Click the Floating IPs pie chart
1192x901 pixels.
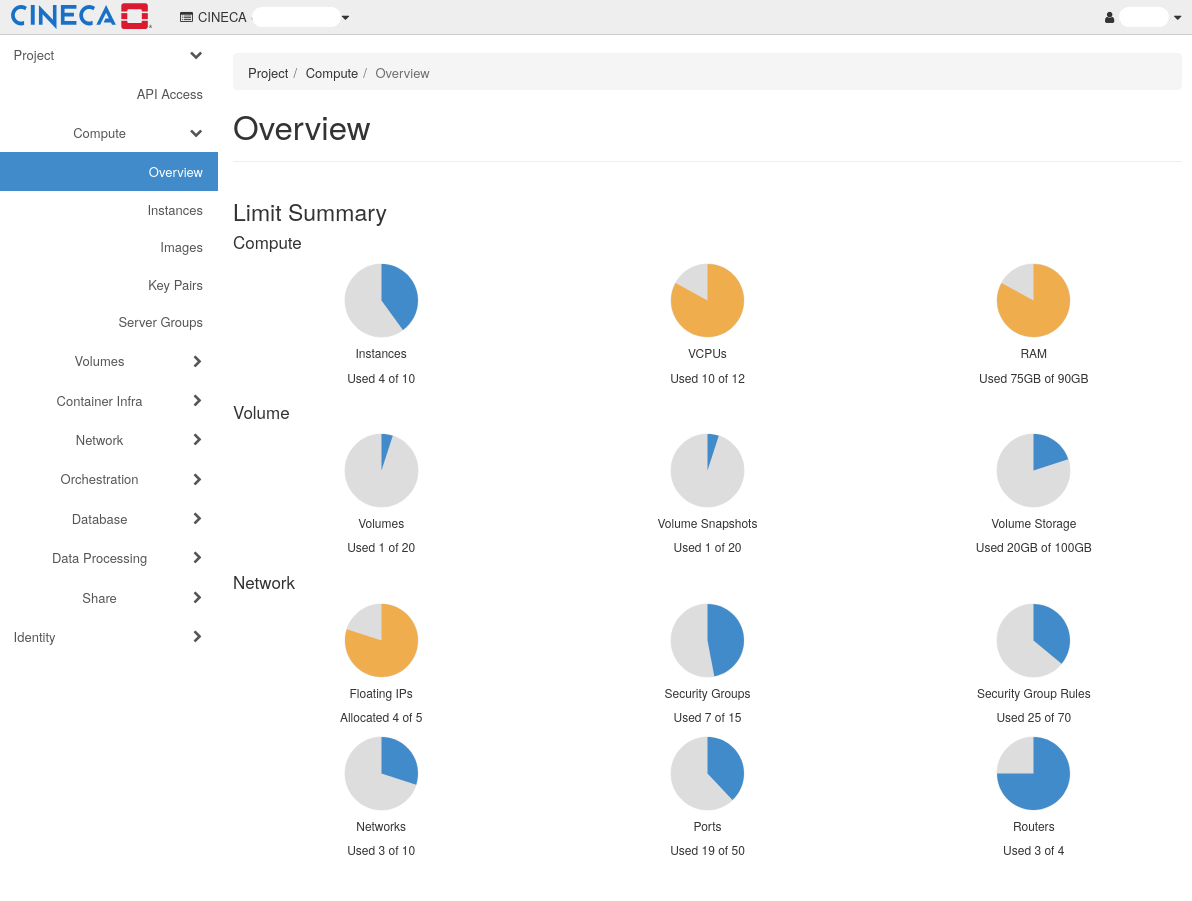(x=381, y=640)
